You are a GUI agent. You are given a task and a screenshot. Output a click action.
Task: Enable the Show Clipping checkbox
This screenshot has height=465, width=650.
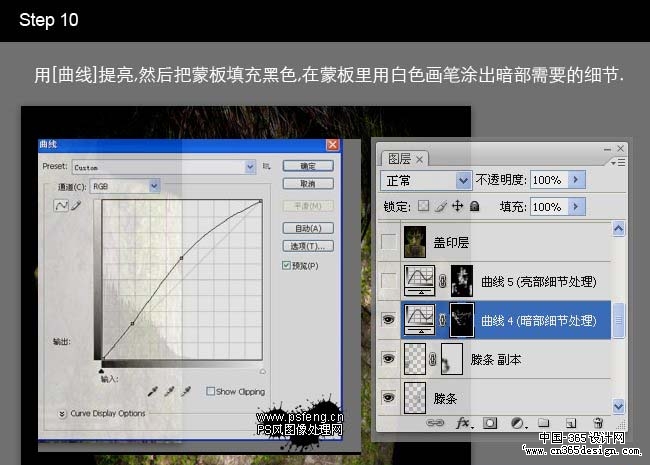click(x=211, y=391)
